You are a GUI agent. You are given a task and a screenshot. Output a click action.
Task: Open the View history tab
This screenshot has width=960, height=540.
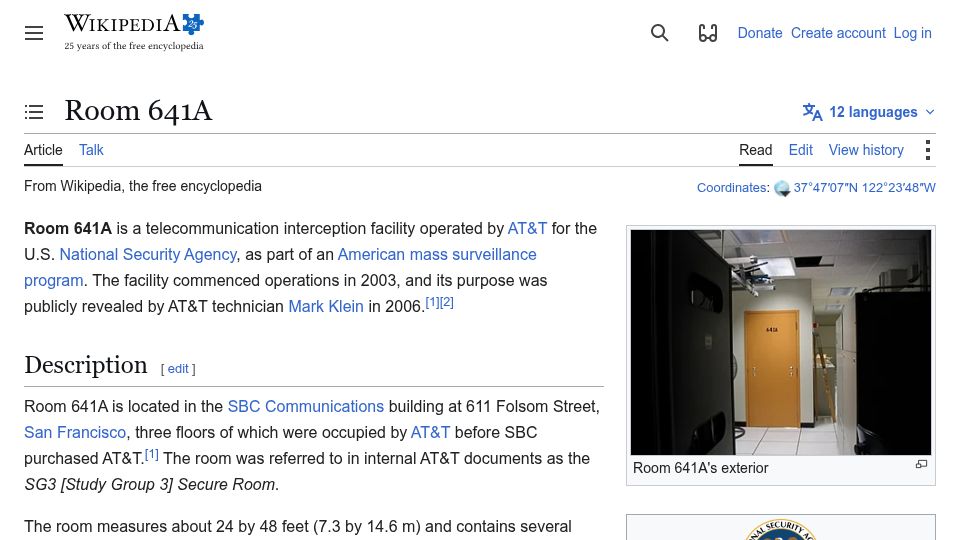[x=866, y=150]
